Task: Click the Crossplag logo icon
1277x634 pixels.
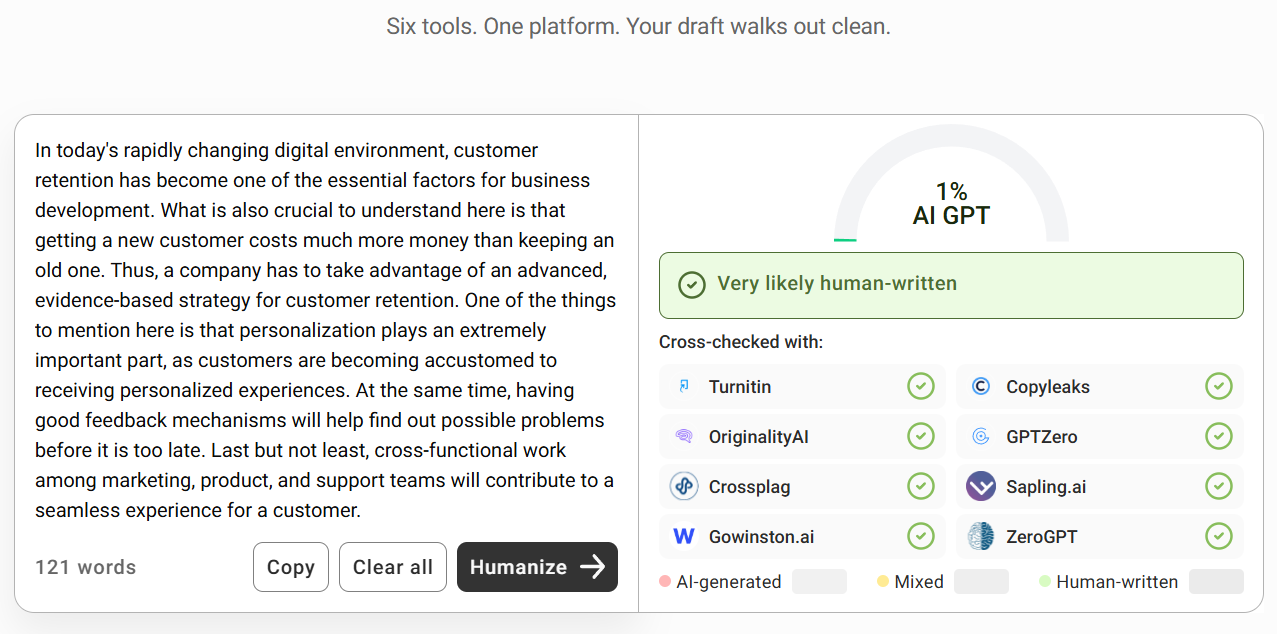Action: [x=684, y=486]
